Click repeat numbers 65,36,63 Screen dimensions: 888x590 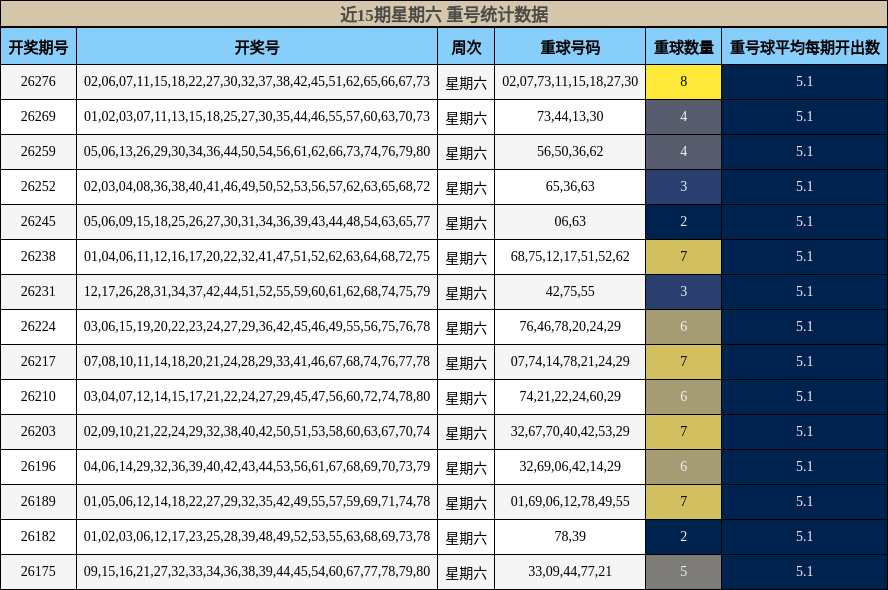(570, 187)
